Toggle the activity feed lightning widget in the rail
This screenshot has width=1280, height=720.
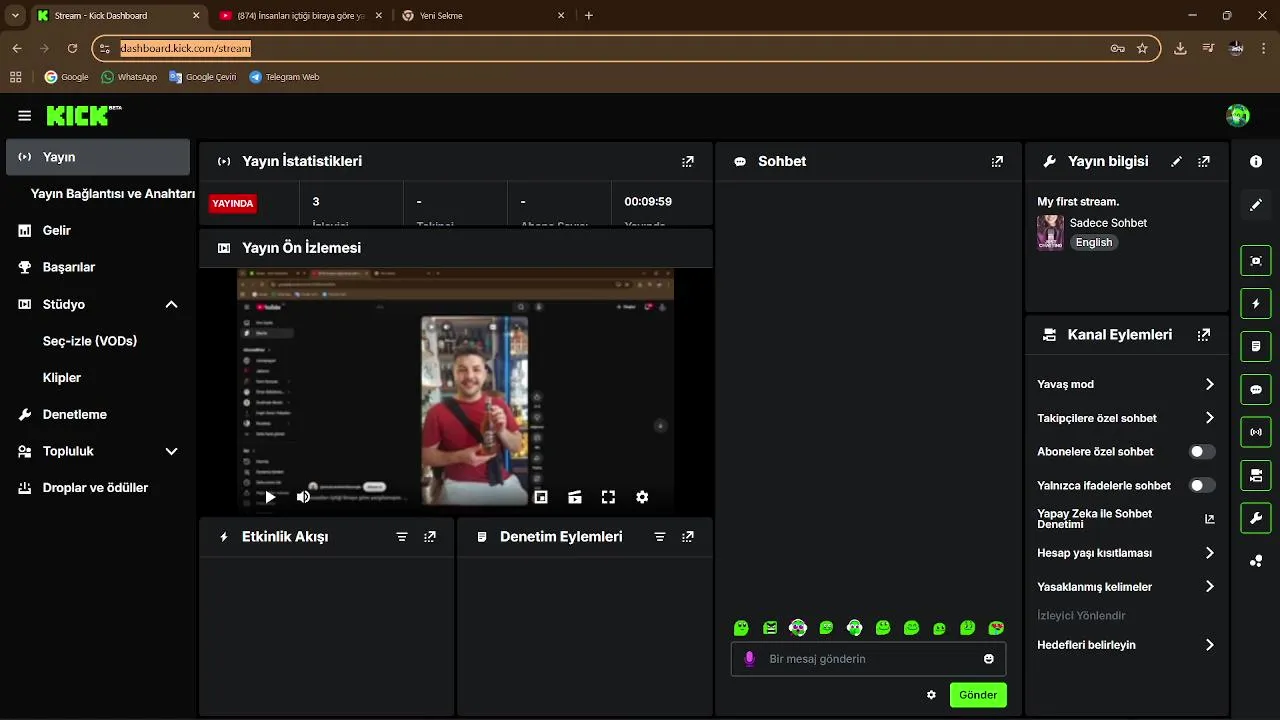coord(1256,303)
